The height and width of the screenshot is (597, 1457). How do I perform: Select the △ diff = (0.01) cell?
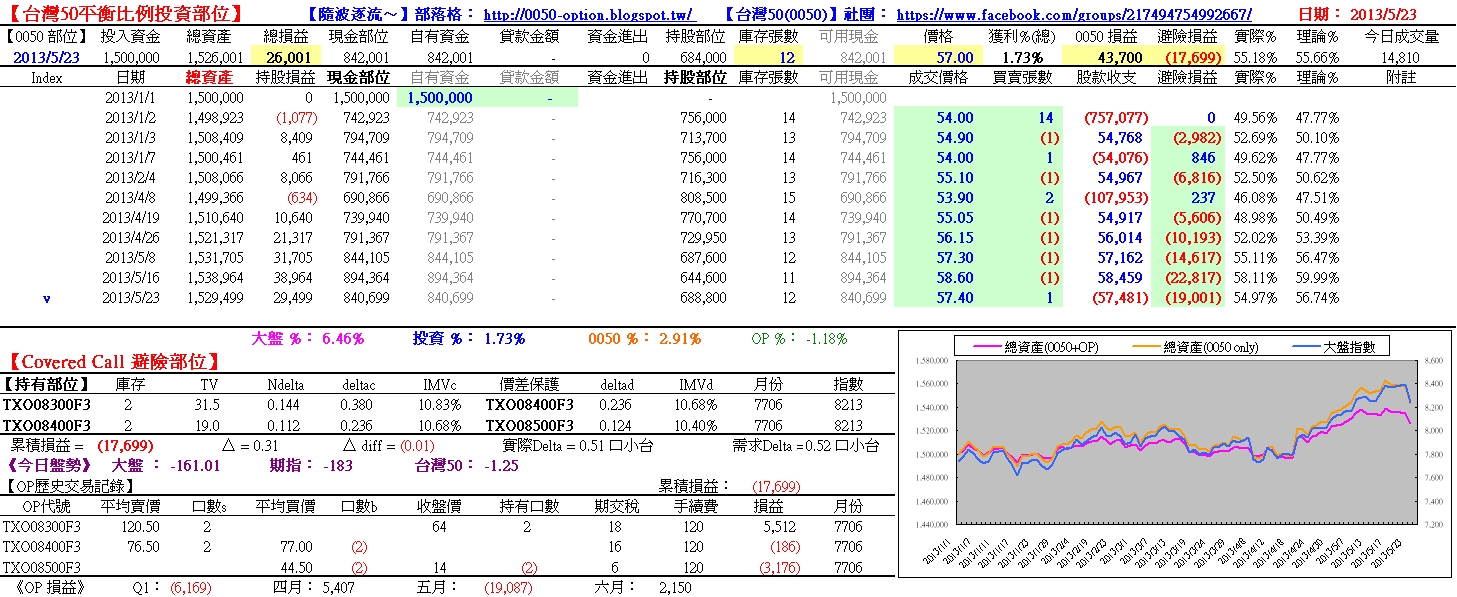tap(389, 445)
